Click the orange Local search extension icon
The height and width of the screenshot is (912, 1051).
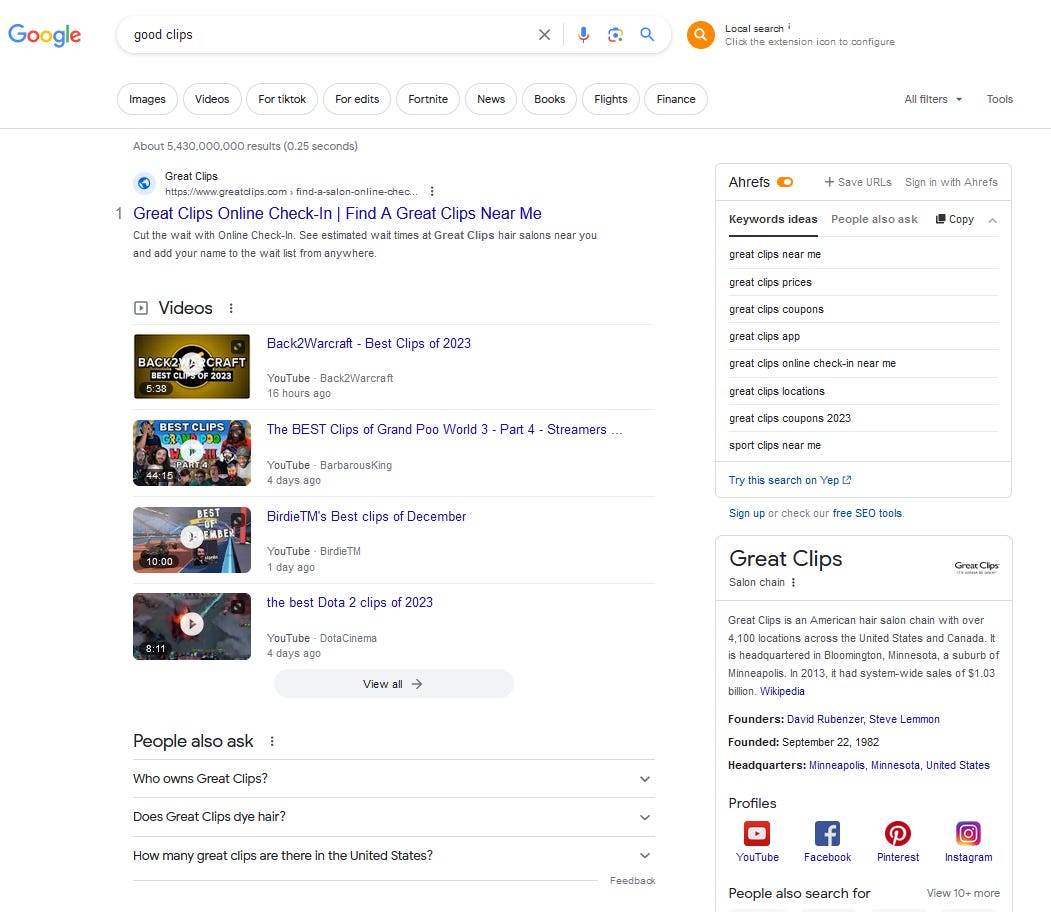700,35
